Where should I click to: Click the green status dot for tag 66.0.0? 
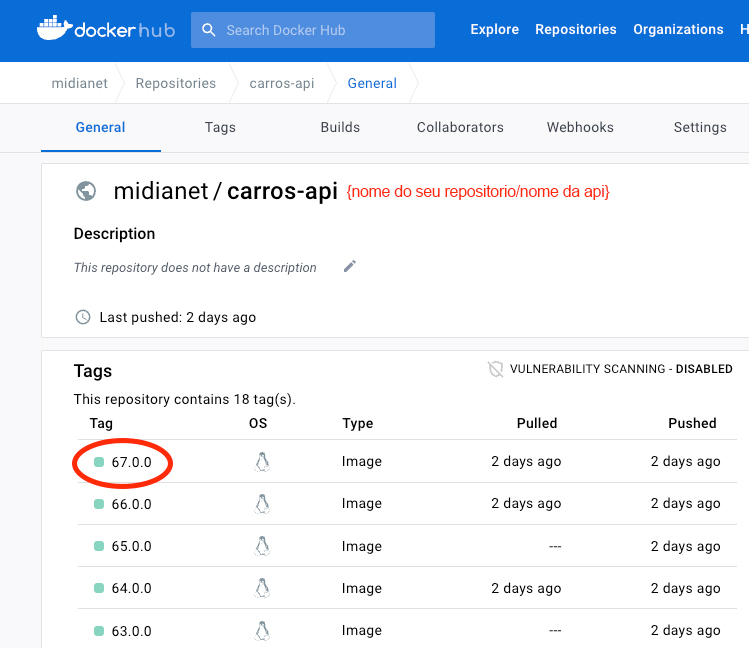coord(99,504)
